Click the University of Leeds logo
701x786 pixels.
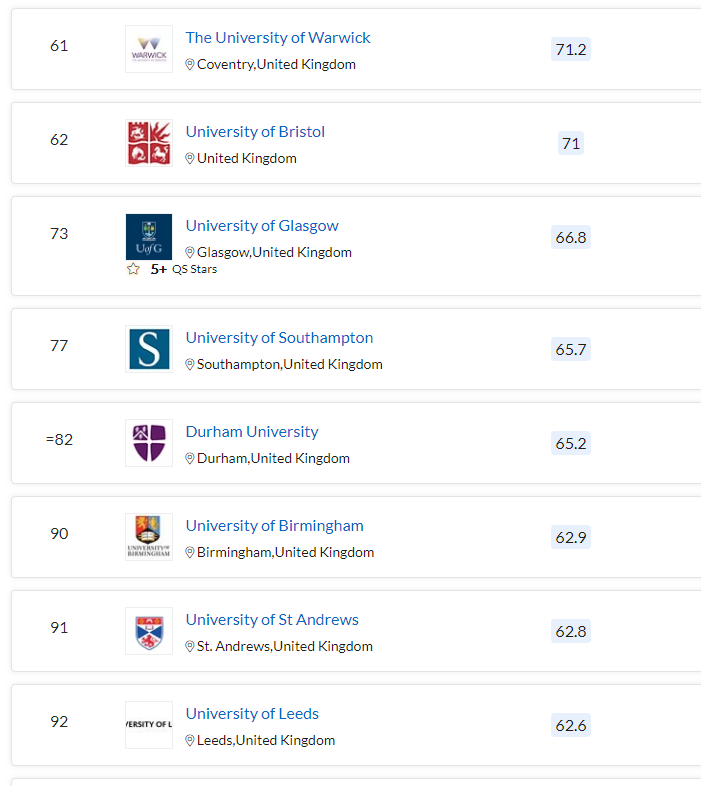click(x=149, y=725)
